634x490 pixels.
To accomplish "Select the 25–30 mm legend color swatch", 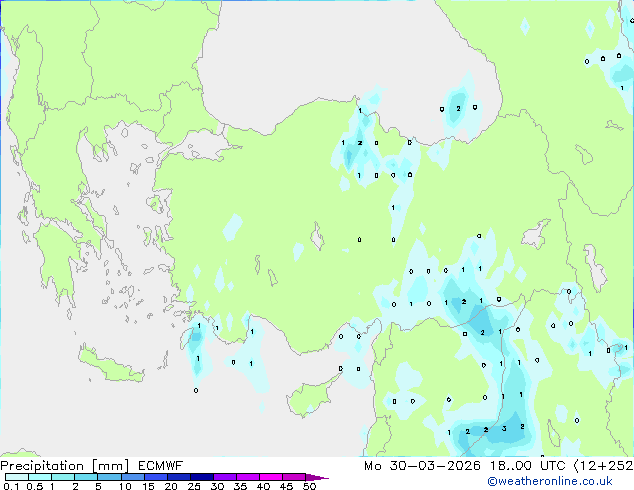I will 202,477.
